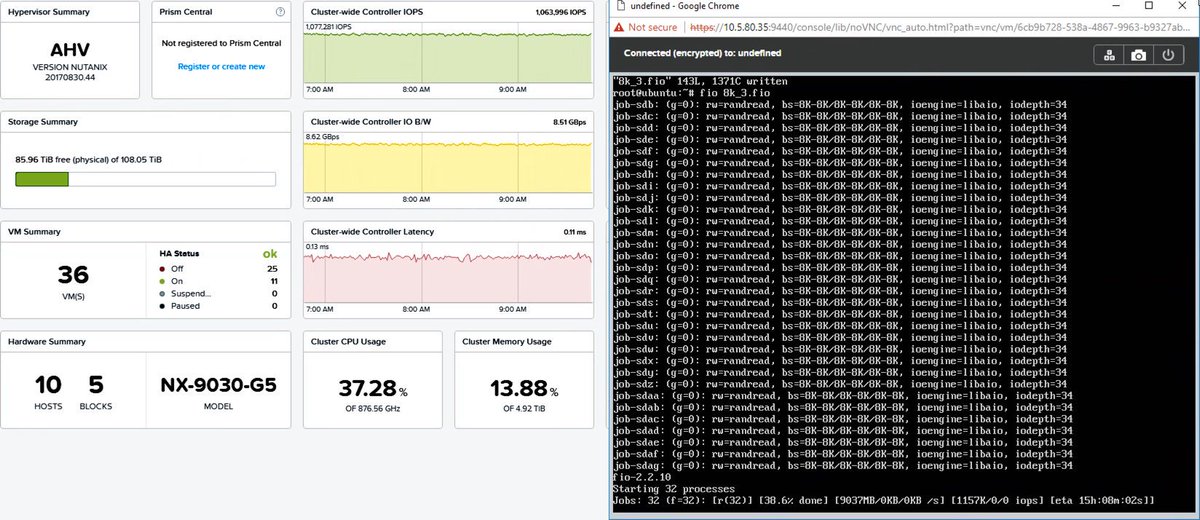This screenshot has height=520, width=1200.
Task: Take a screenshot with the camera icon
Action: click(1138, 55)
